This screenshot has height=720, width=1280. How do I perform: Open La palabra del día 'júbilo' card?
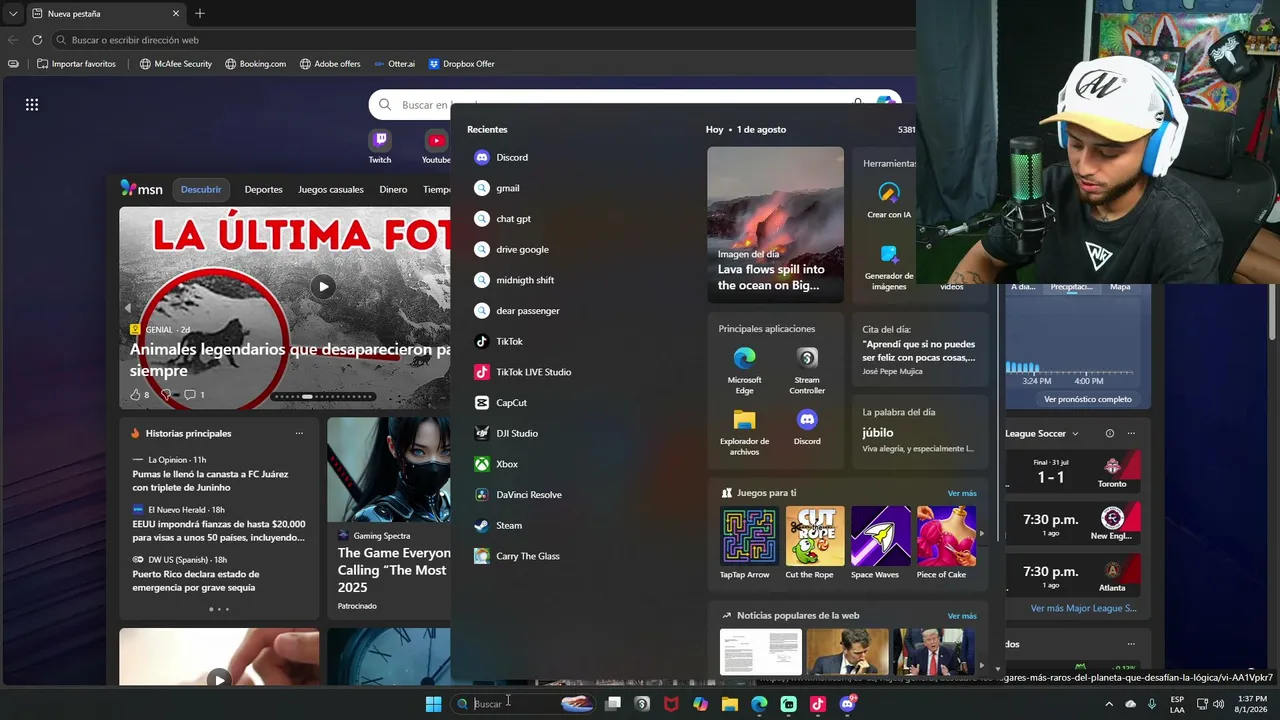[x=919, y=431]
